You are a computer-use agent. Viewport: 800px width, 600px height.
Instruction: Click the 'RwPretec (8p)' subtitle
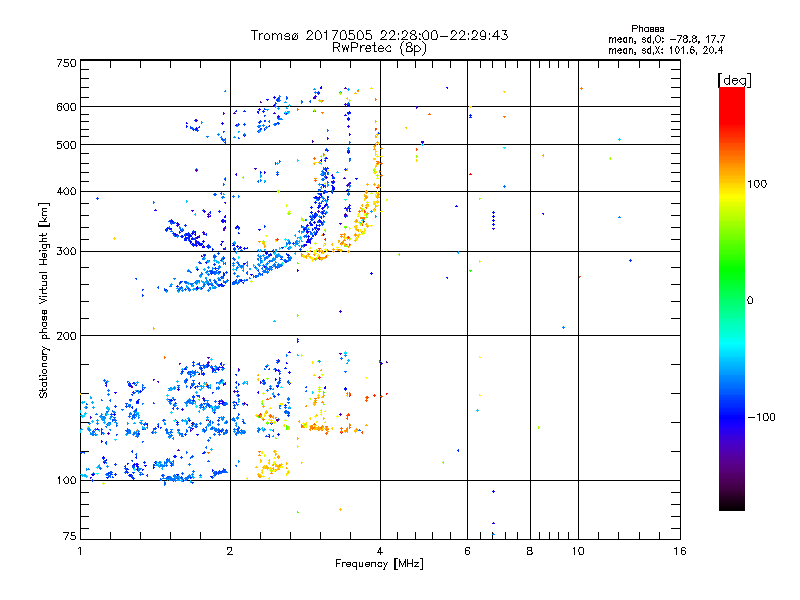[x=379, y=48]
